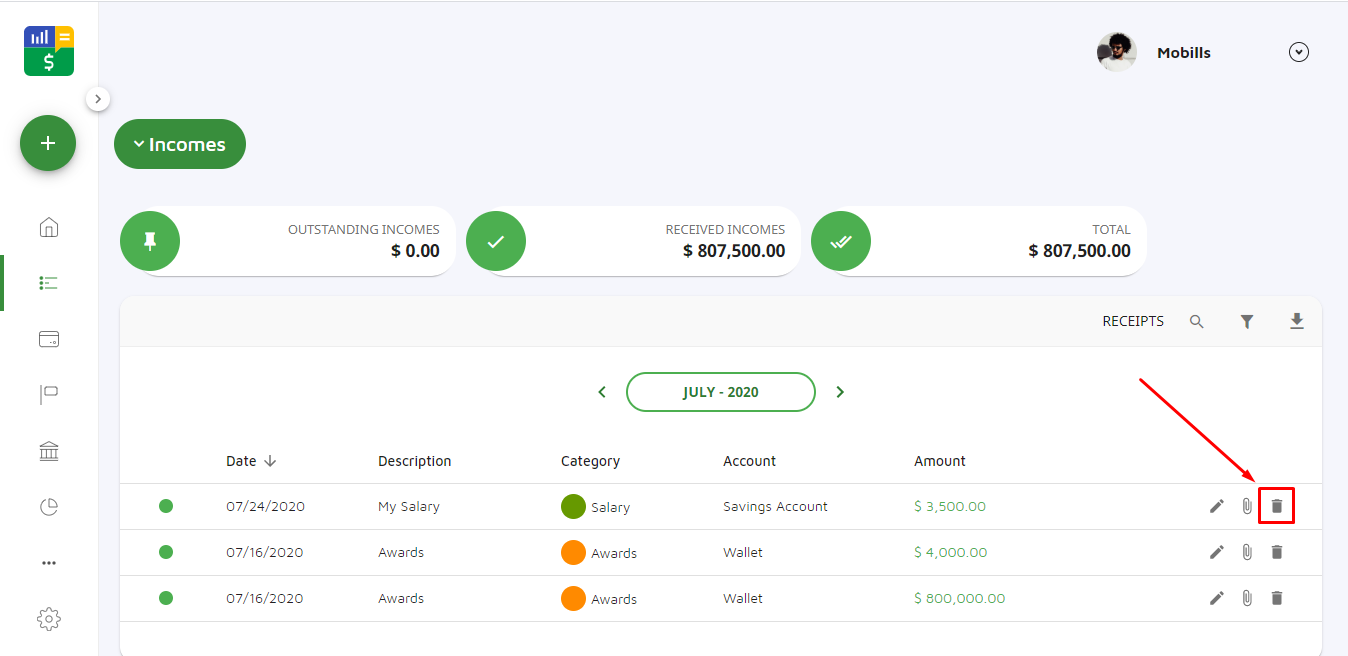The height and width of the screenshot is (656, 1348).
Task: Click the green add new transaction button
Action: point(48,143)
